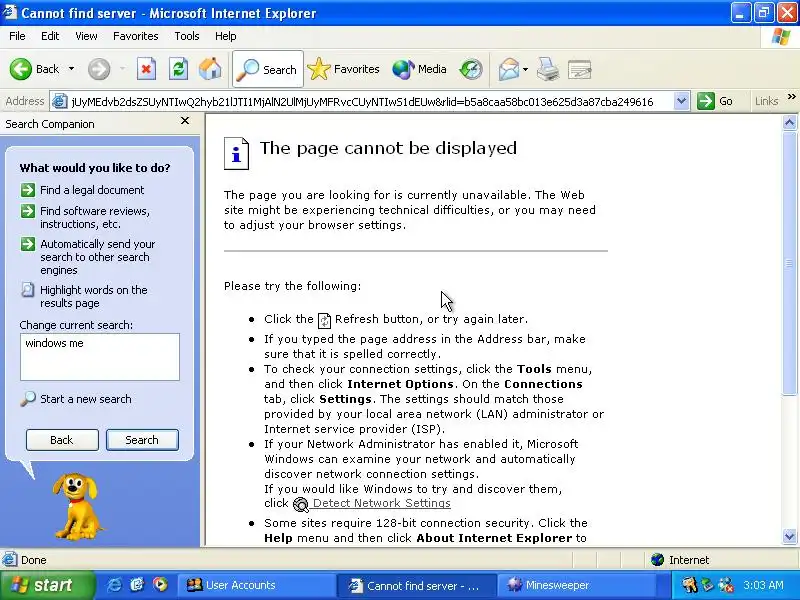
Task: Open the View menu
Action: [86, 36]
